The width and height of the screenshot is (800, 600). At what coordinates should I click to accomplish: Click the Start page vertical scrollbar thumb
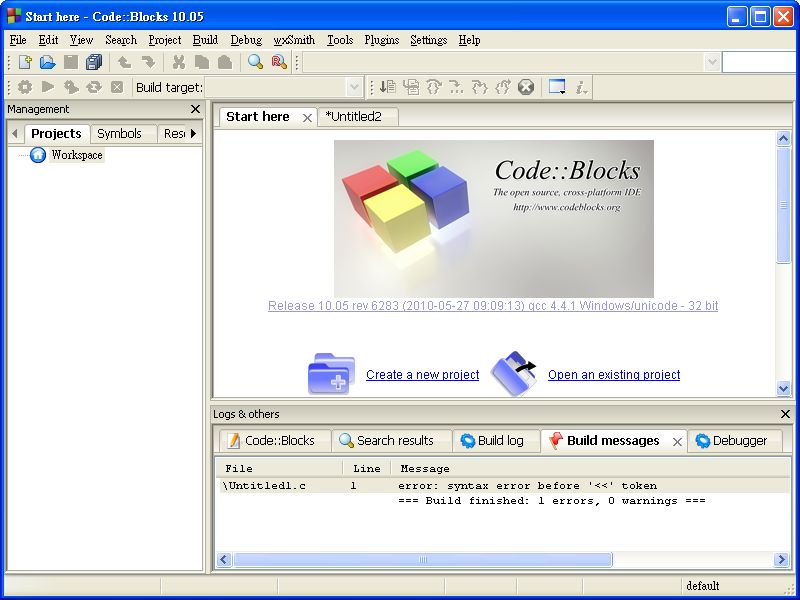[x=783, y=206]
